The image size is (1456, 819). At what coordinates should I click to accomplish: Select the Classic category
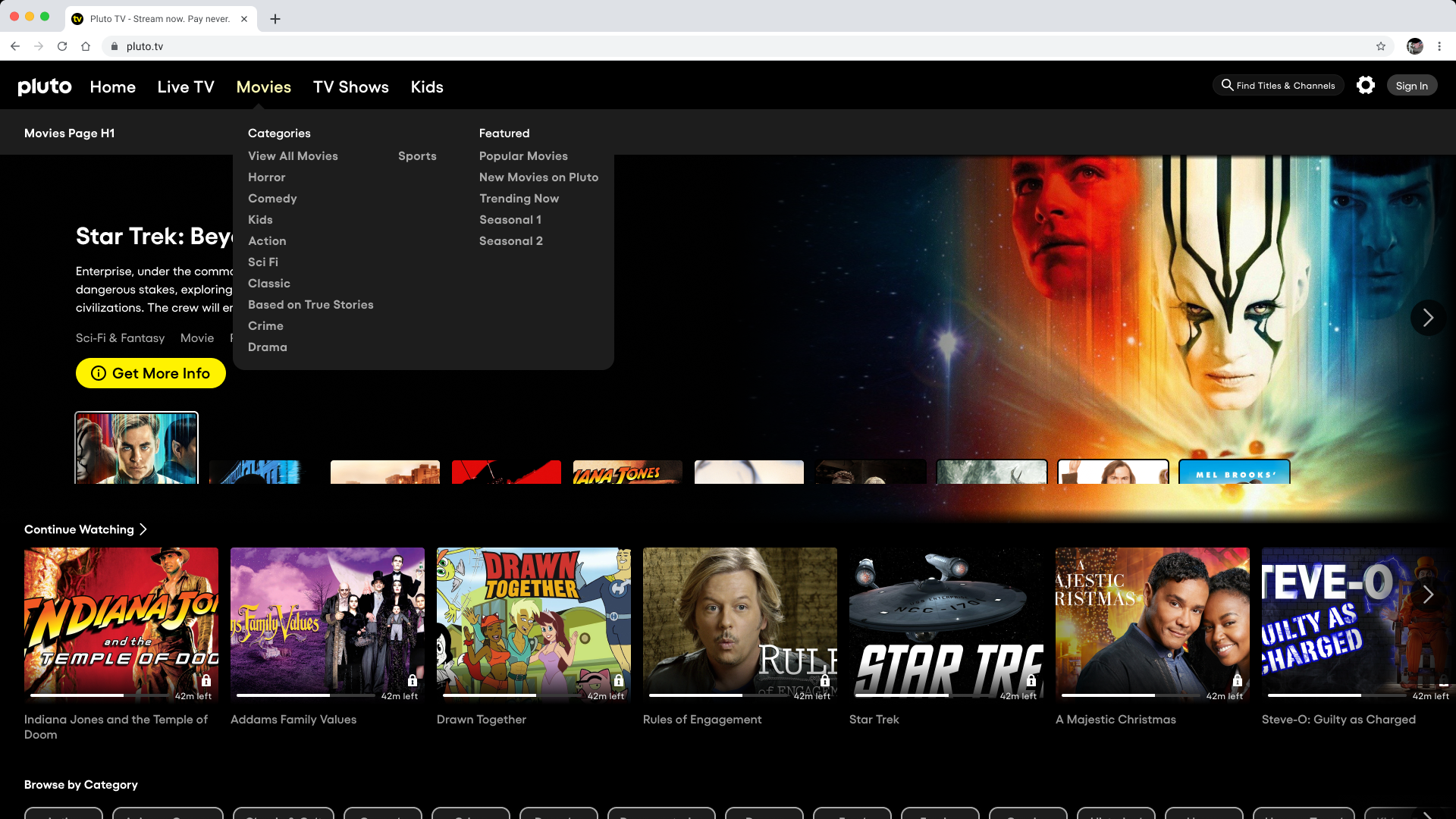[x=269, y=283]
